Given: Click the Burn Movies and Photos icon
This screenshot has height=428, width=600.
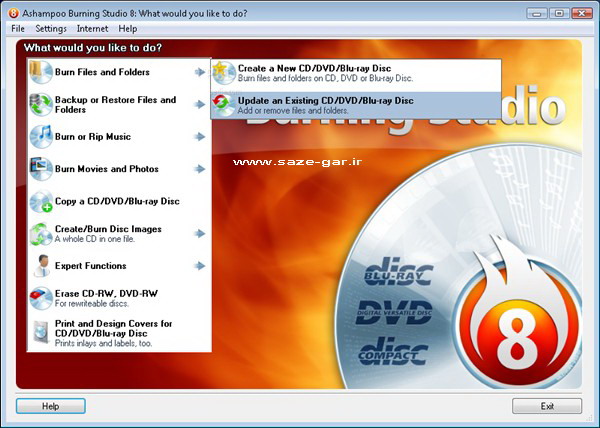Looking at the screenshot, I should (41, 169).
